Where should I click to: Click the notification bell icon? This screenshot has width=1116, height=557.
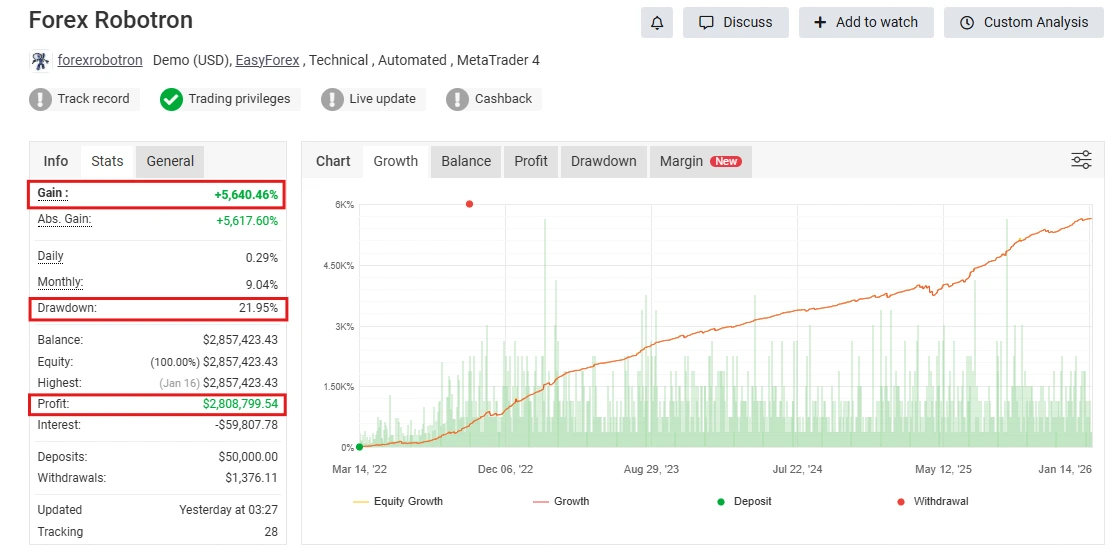point(657,22)
